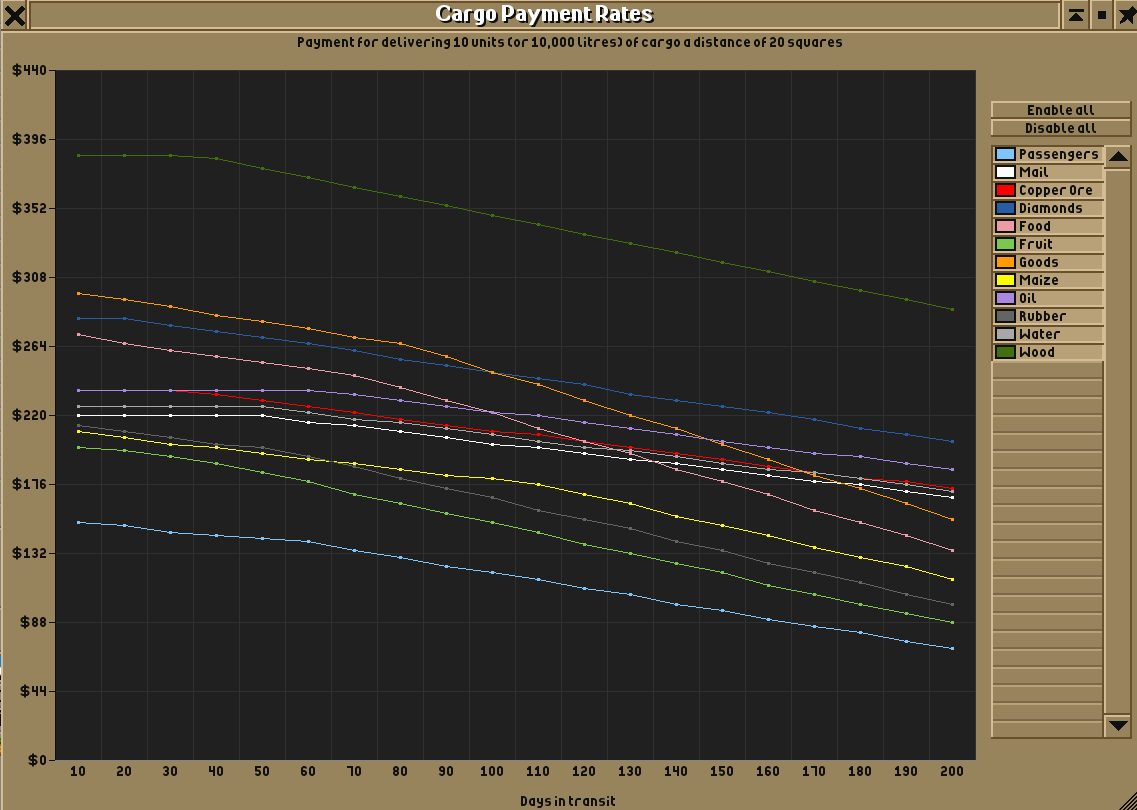
Task: Toggle Mail cargo visibility
Action: pos(1048,173)
